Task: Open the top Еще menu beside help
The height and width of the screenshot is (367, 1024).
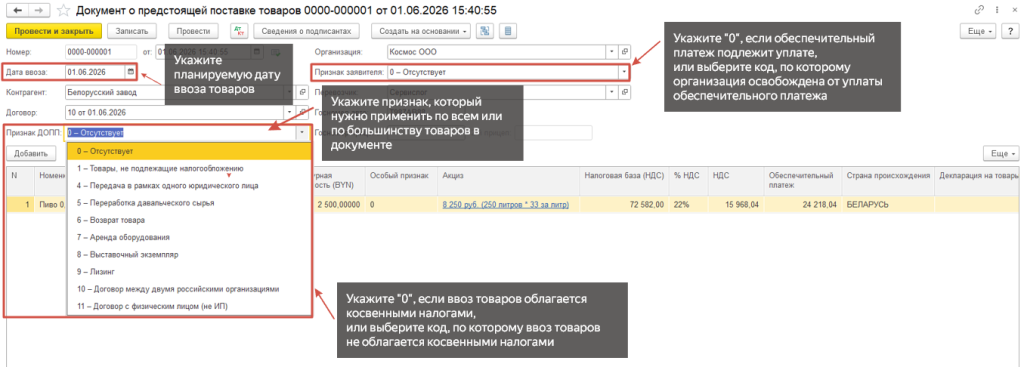Action: [978, 31]
